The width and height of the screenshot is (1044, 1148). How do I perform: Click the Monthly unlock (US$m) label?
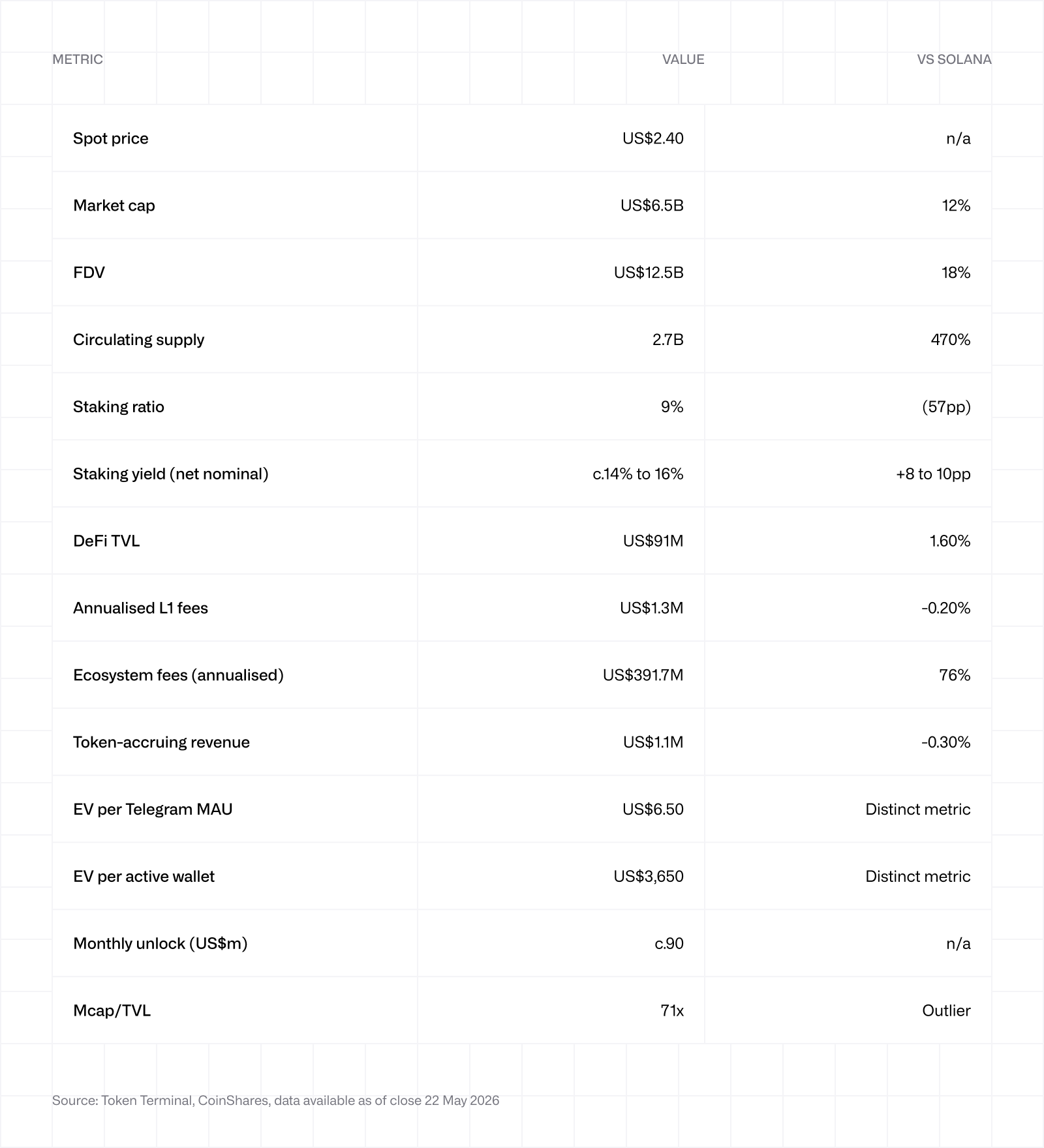pos(161,944)
